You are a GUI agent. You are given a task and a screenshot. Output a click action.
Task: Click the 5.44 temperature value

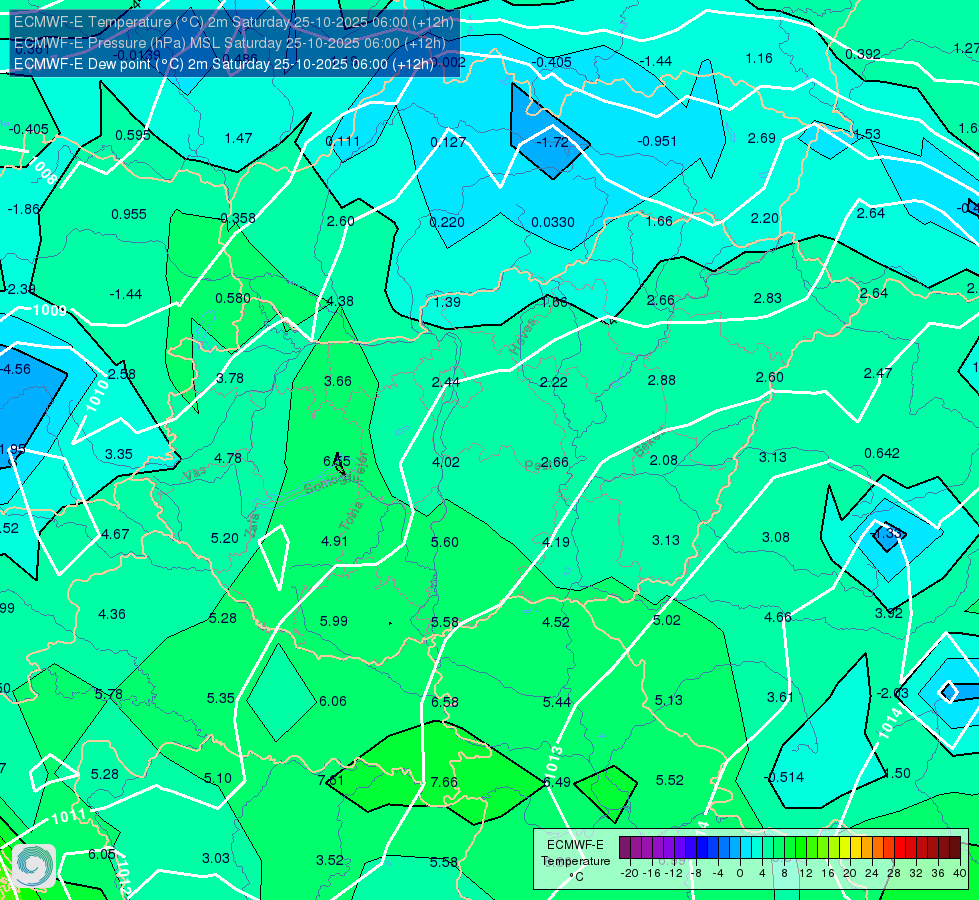557,703
